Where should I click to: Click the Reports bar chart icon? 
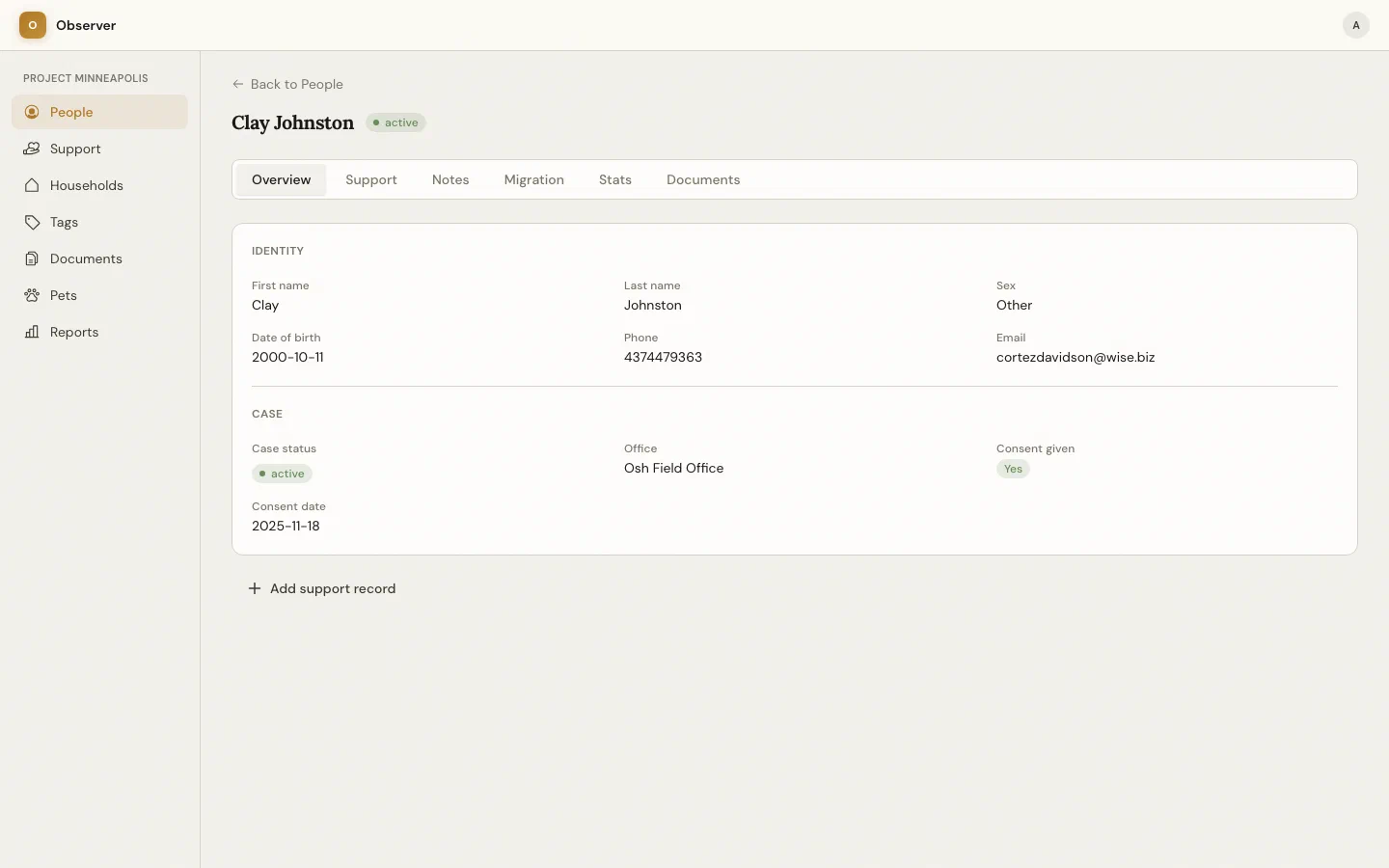32,332
